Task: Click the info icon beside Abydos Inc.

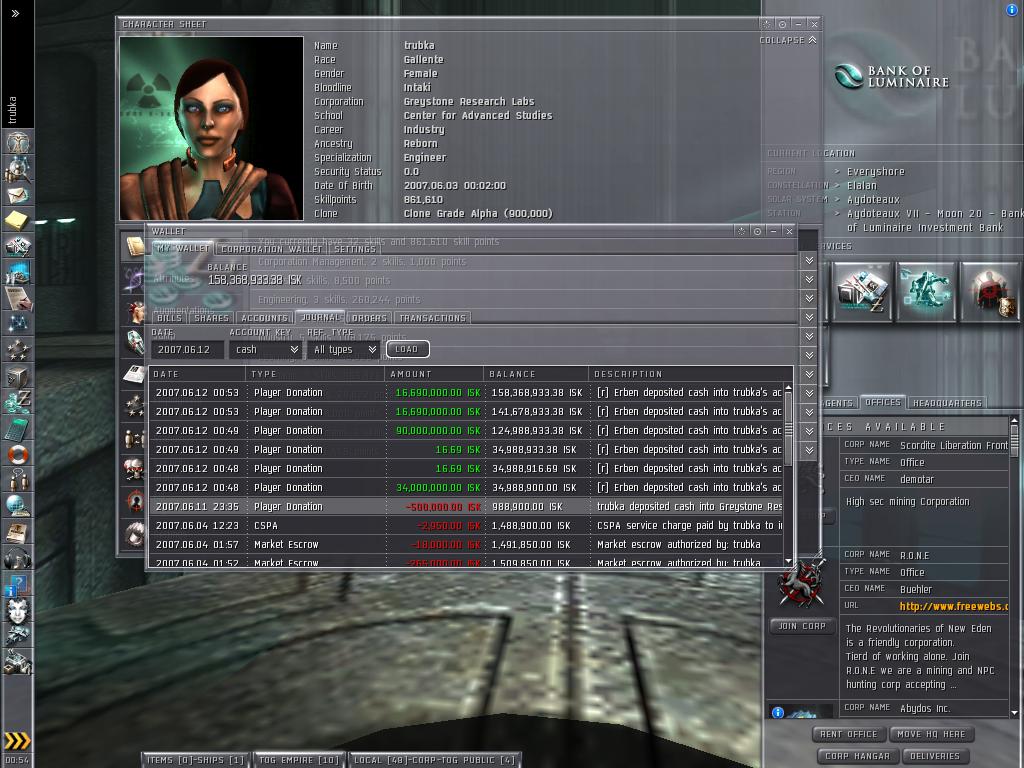Action: 778,712
